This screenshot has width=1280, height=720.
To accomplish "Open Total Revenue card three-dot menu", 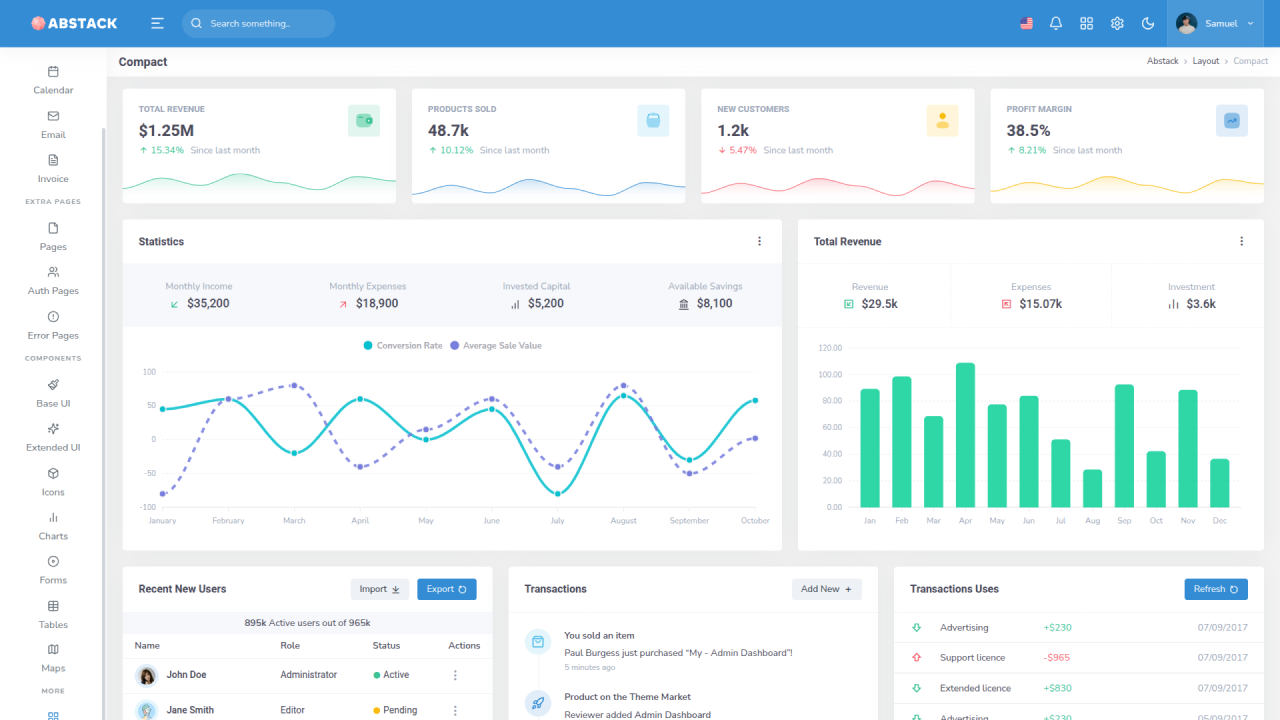I will 1241,241.
